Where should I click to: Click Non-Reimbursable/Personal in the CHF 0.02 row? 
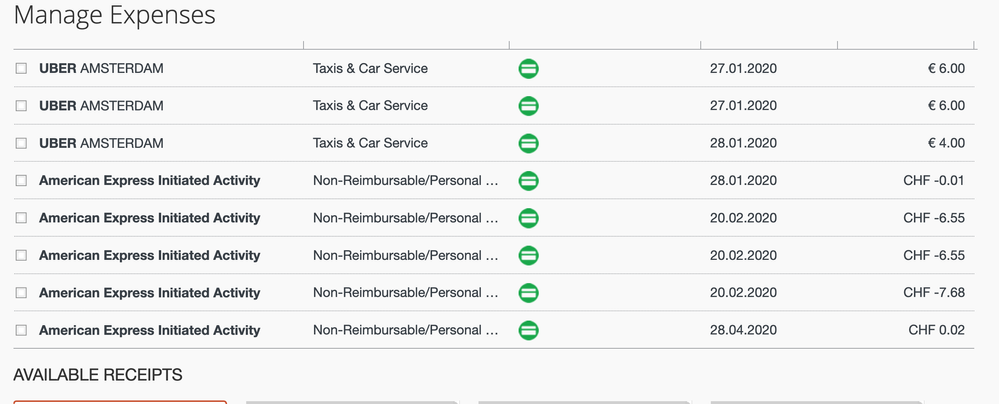tap(406, 330)
